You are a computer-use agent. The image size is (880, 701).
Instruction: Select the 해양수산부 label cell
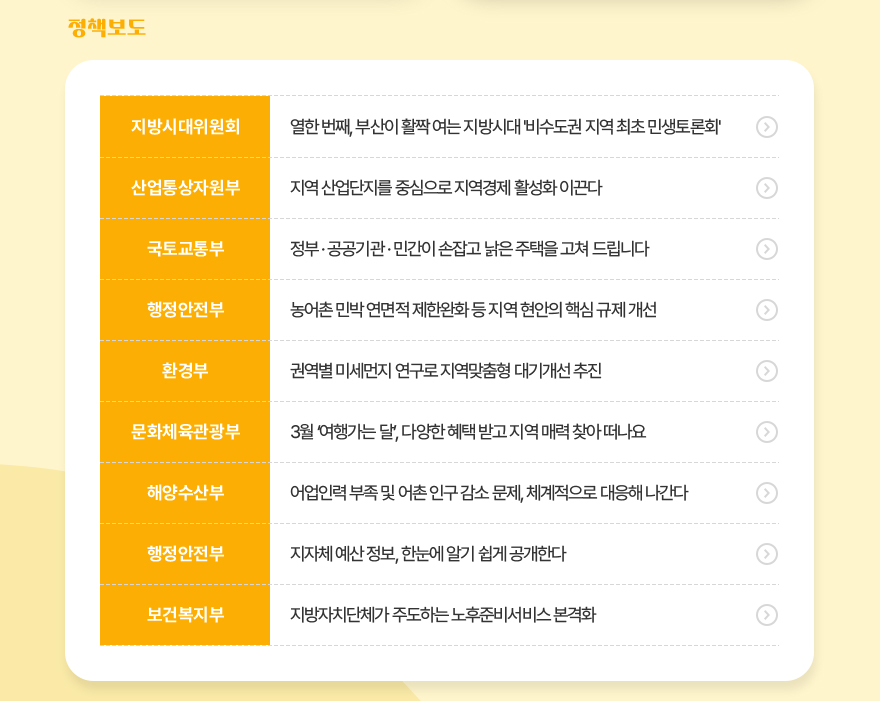click(185, 493)
